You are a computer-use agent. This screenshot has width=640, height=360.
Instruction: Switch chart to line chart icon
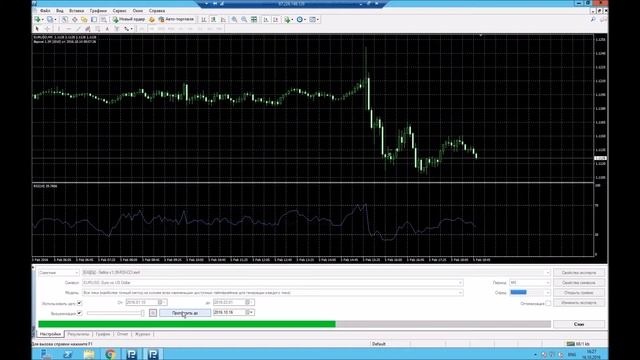223,19
